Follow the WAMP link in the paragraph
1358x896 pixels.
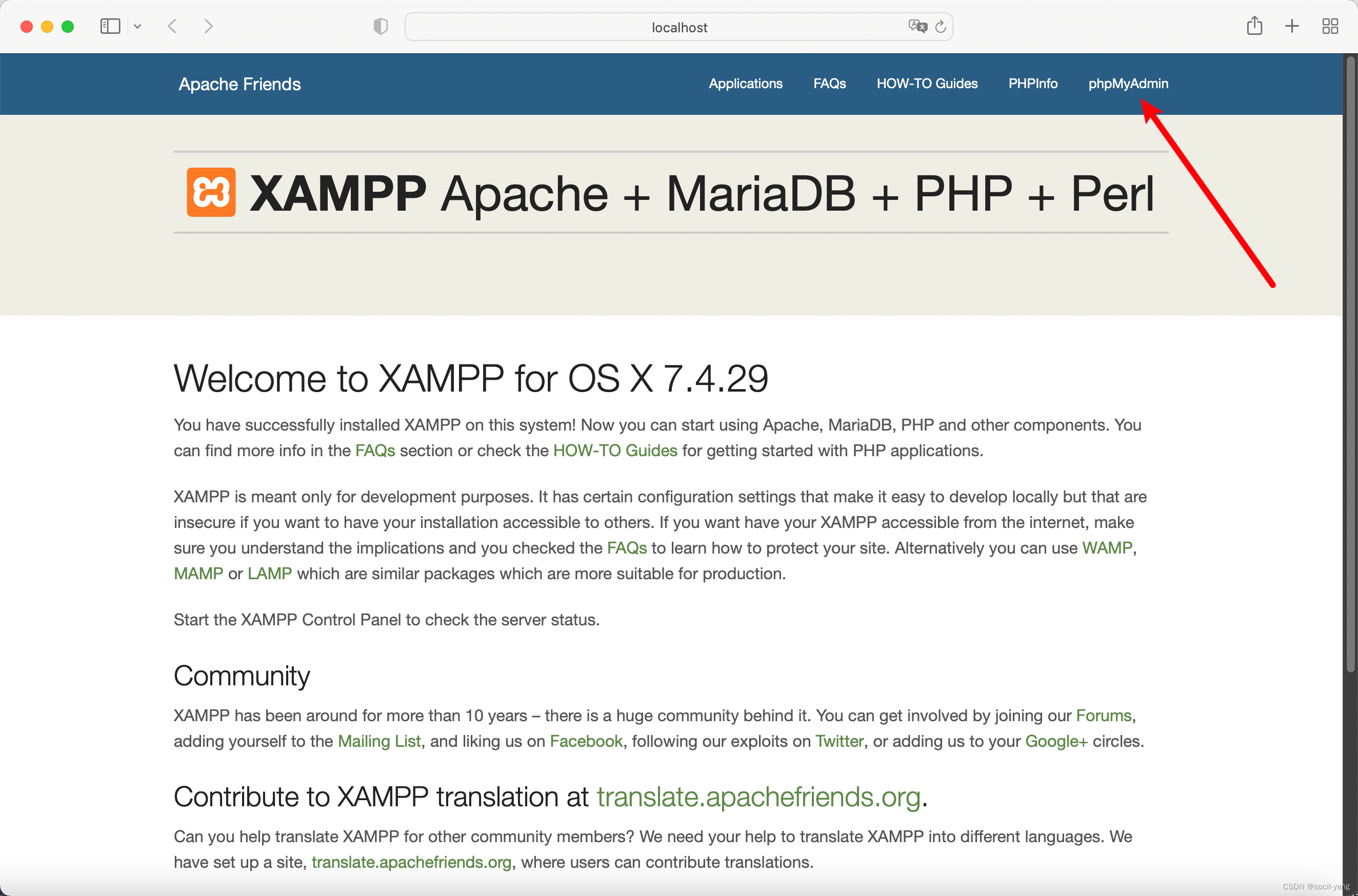pos(1107,547)
